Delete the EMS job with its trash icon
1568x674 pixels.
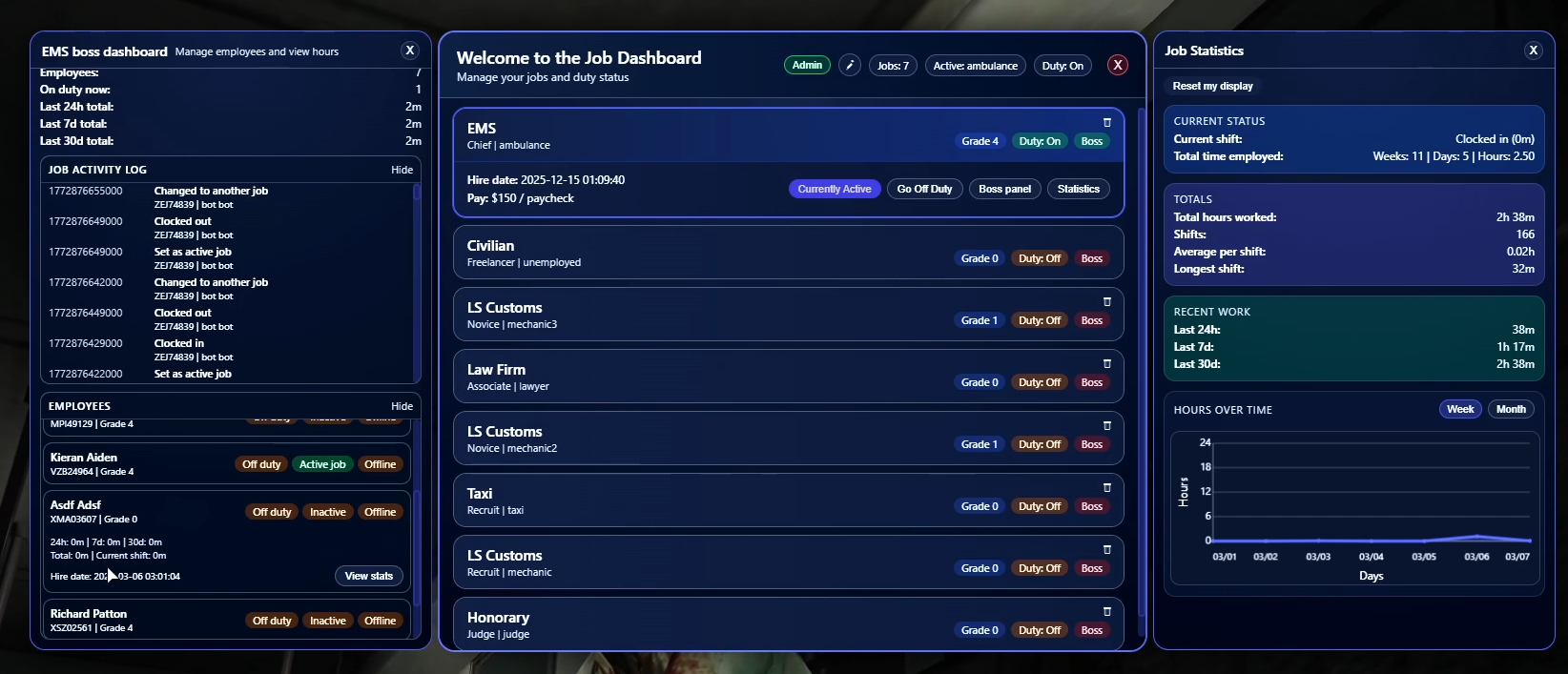pyautogui.click(x=1107, y=122)
